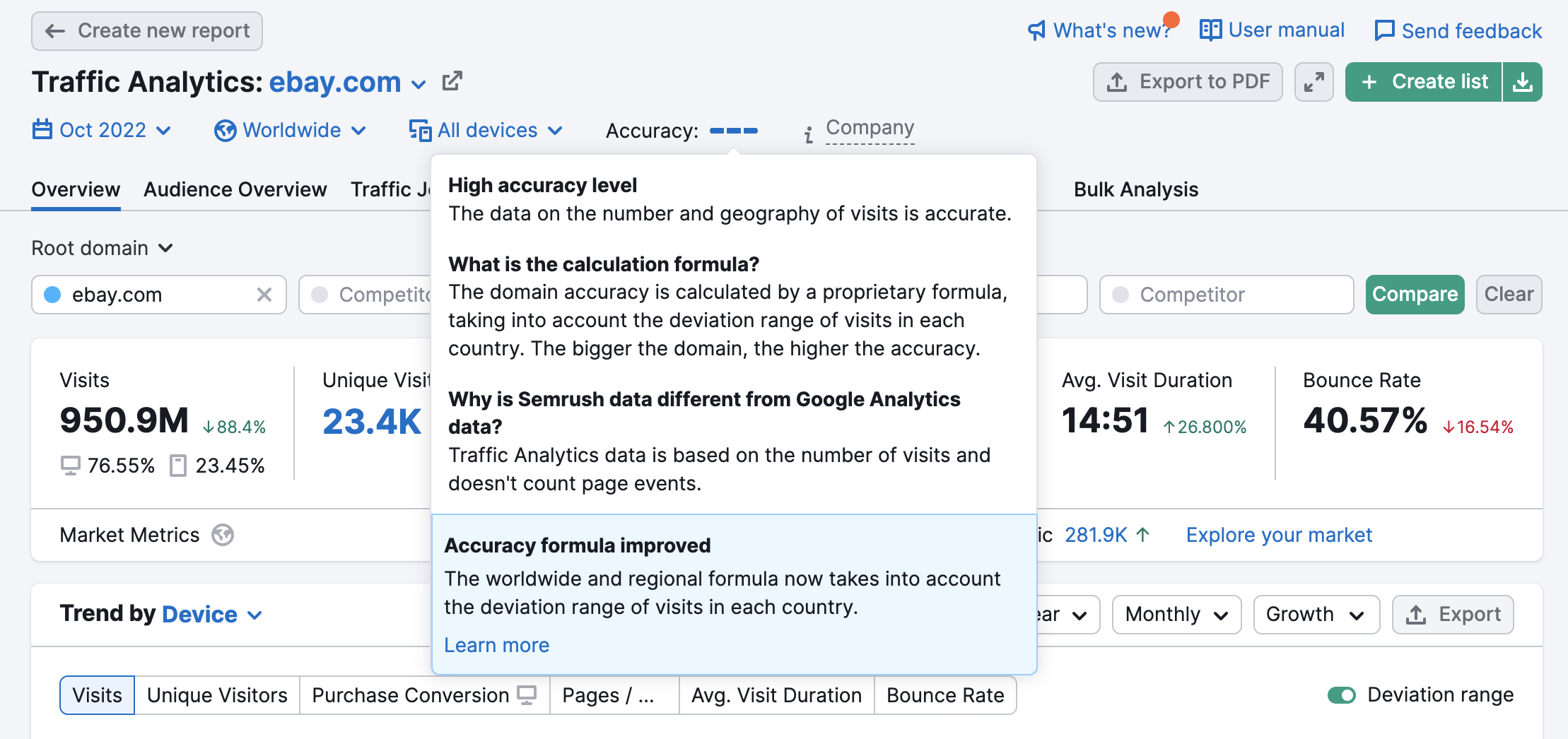Click the globe icon next to Market Metrics
This screenshot has width=1568, height=739.
pyautogui.click(x=223, y=535)
